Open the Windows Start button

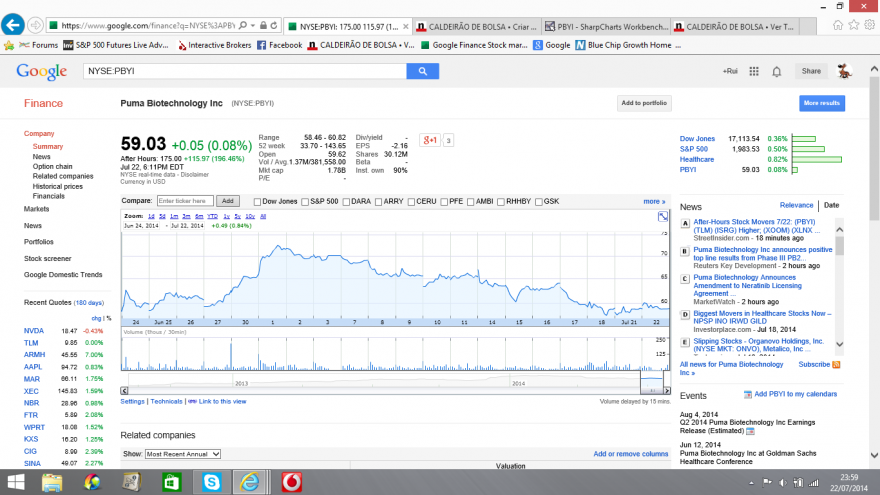[x=16, y=482]
